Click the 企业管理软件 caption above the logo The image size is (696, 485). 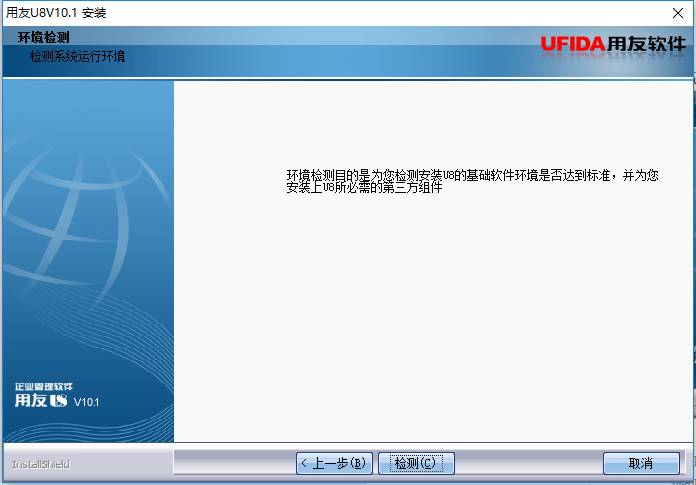click(44, 386)
